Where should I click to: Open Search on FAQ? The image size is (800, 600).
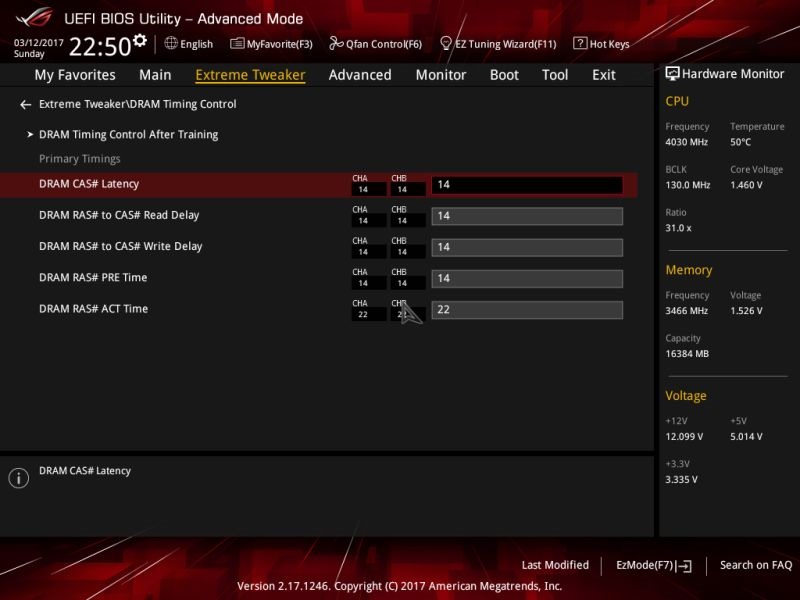pos(756,565)
